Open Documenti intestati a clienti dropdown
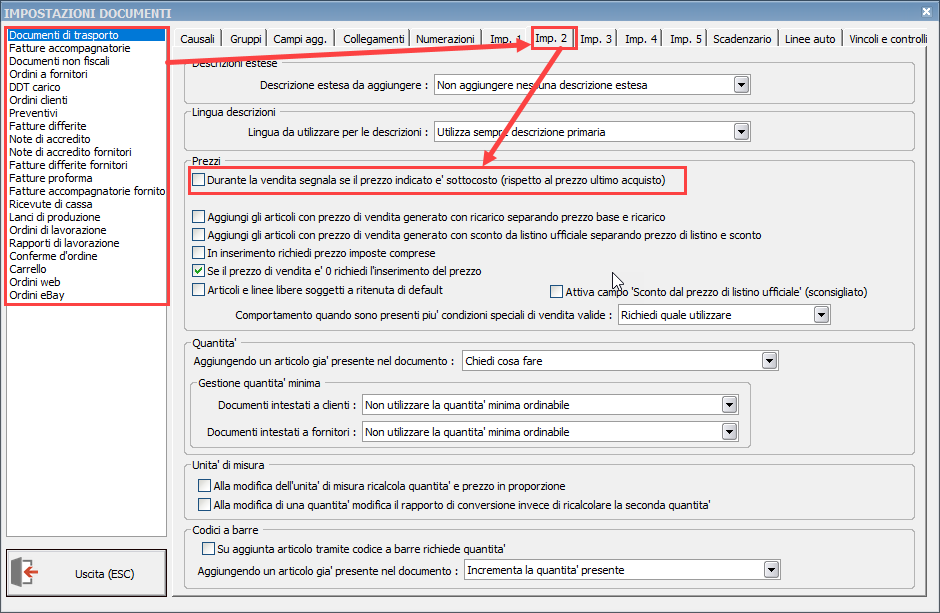Image resolution: width=940 pixels, height=613 pixels. pyautogui.click(x=730, y=405)
